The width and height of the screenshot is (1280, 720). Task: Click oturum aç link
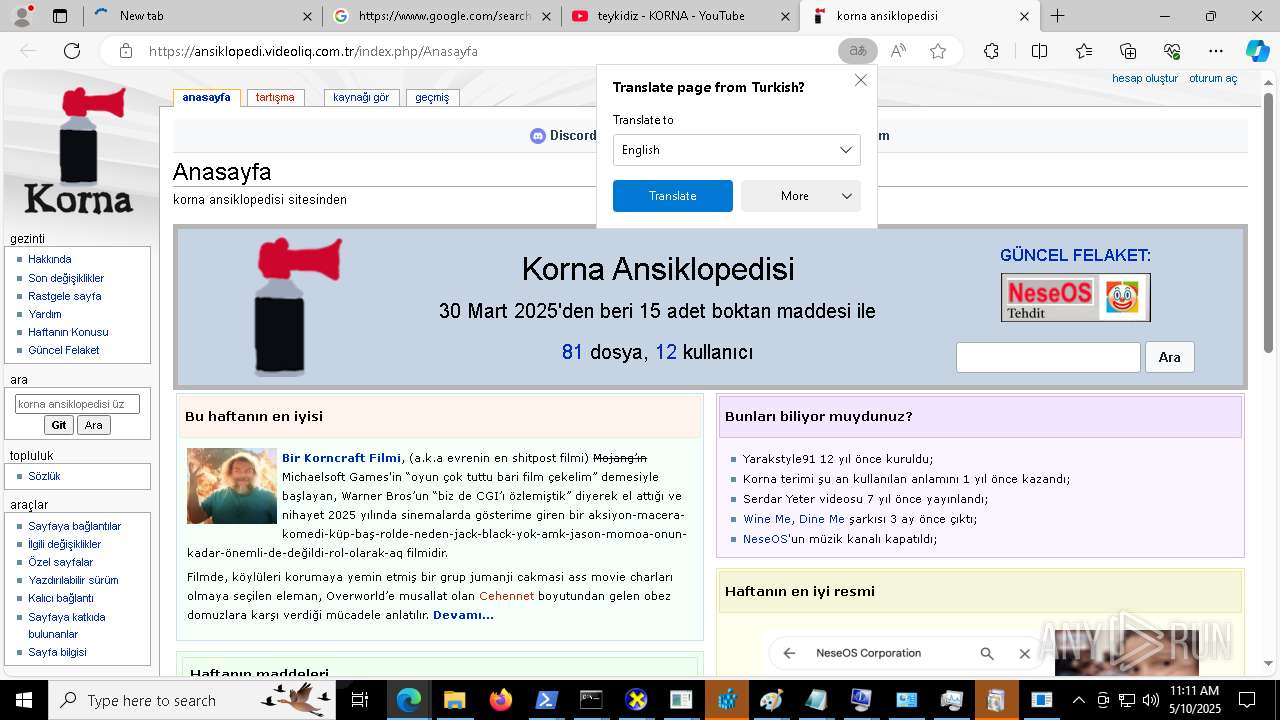click(x=1213, y=79)
